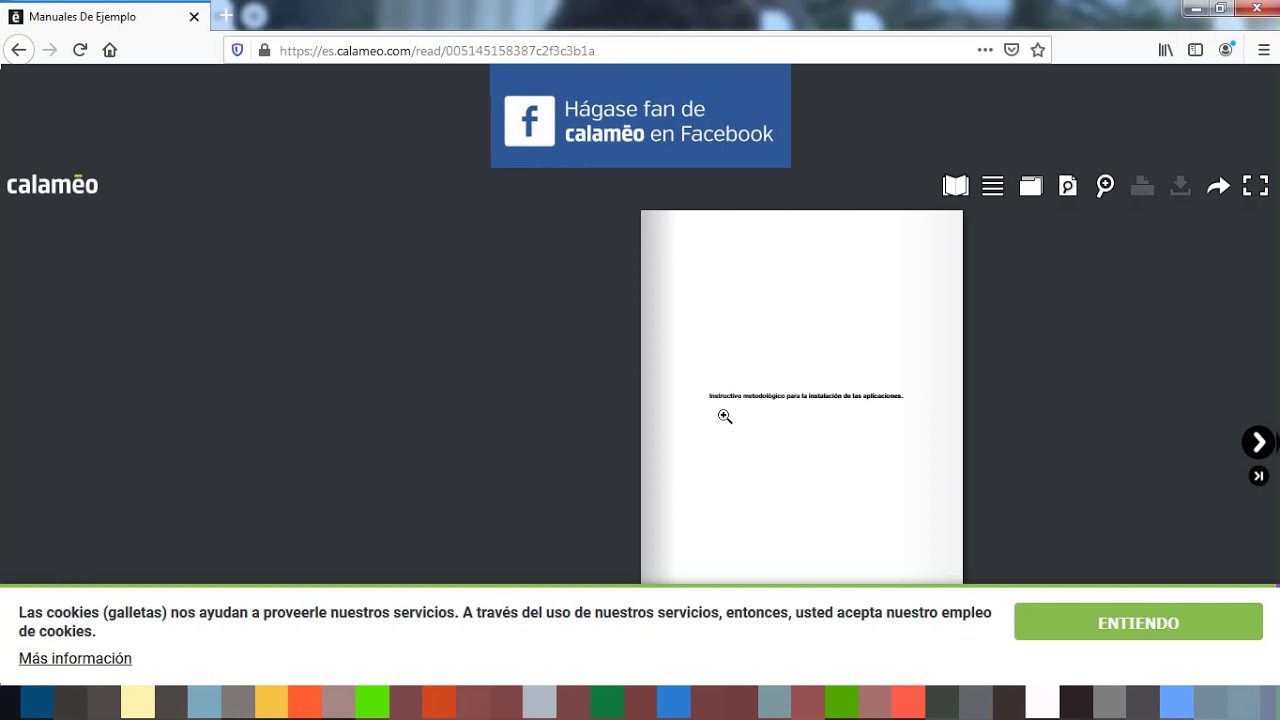The width and height of the screenshot is (1280, 720).
Task: Open a new browser tab
Action: coord(225,15)
